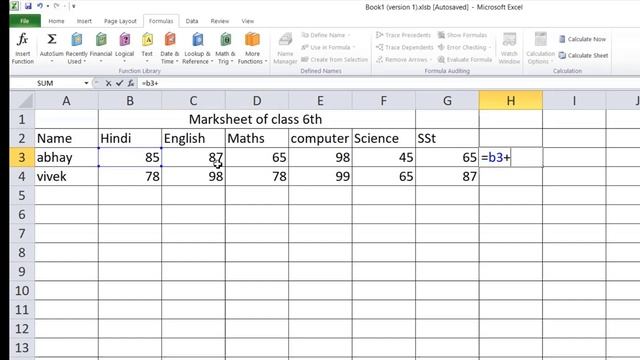Screen dimensions: 640x360
Task: Click the 'SSt' header cell
Action: click(x=447, y=138)
